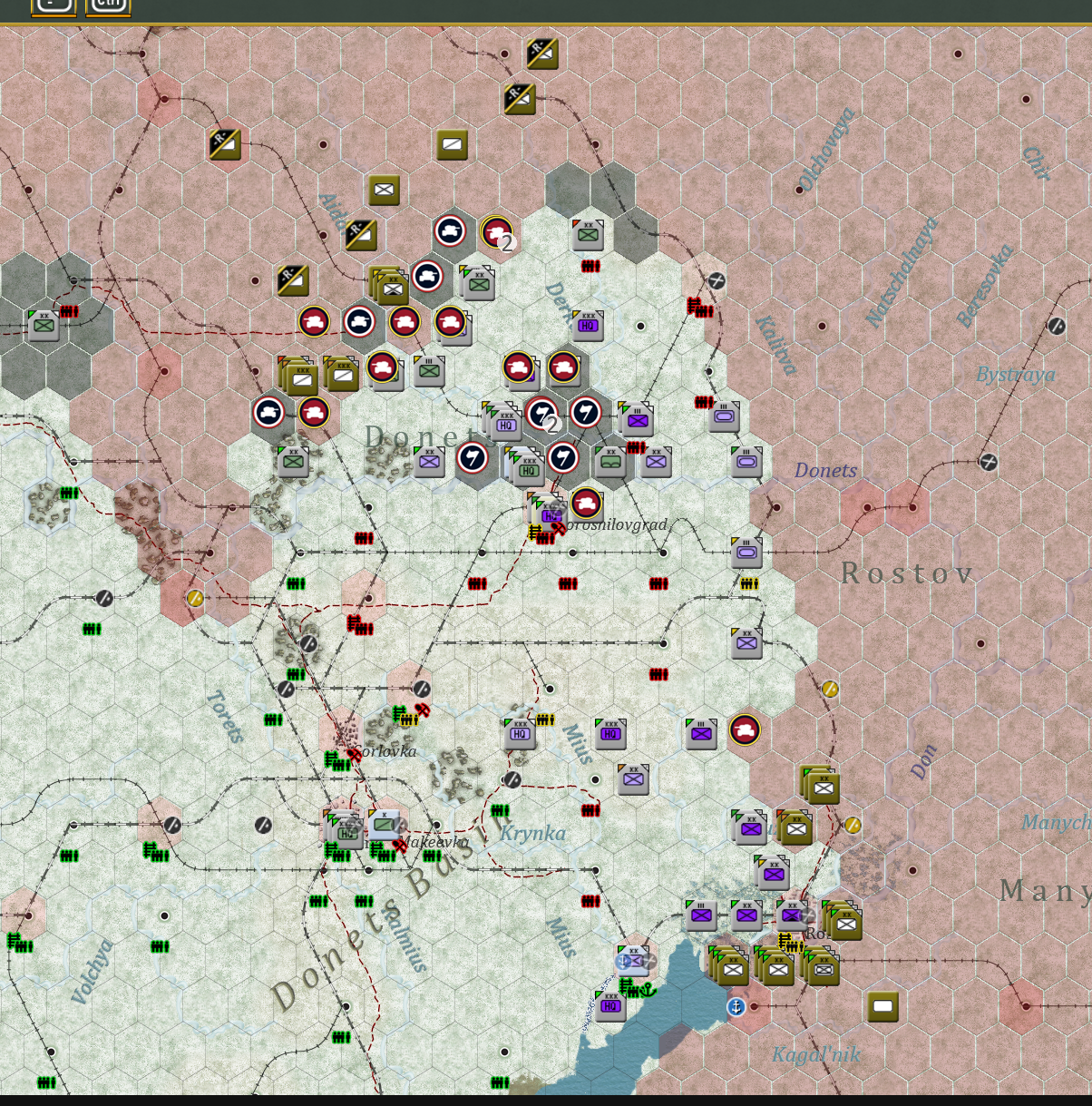The height and width of the screenshot is (1106, 1092).
Task: Select the olive blank-rectangle unit east of the port
Action: pos(882,1006)
